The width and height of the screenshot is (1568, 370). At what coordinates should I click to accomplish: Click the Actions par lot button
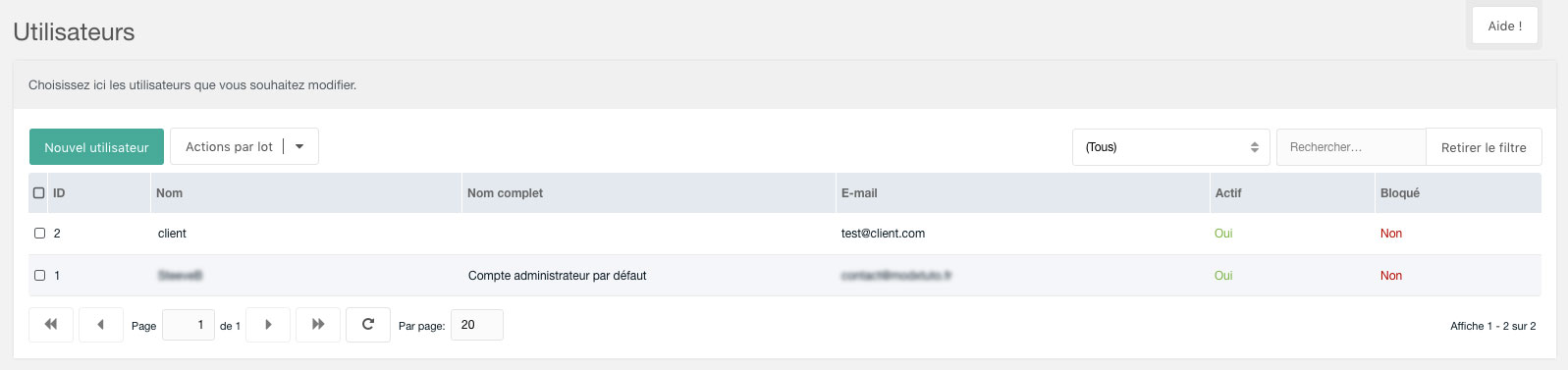[x=229, y=147]
